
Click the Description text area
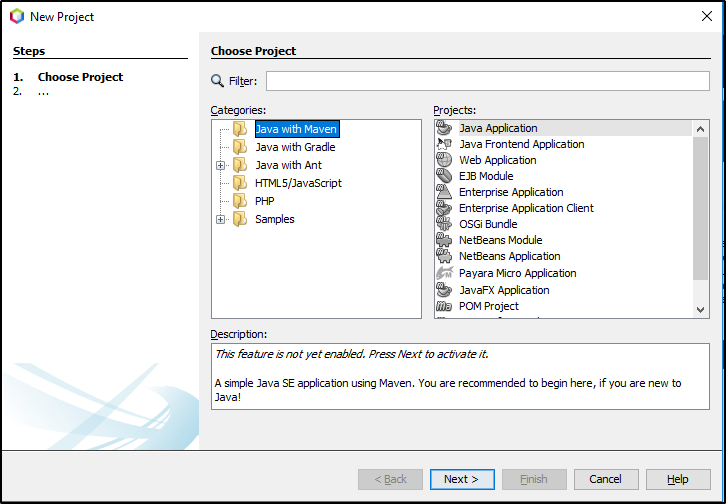click(x=460, y=376)
